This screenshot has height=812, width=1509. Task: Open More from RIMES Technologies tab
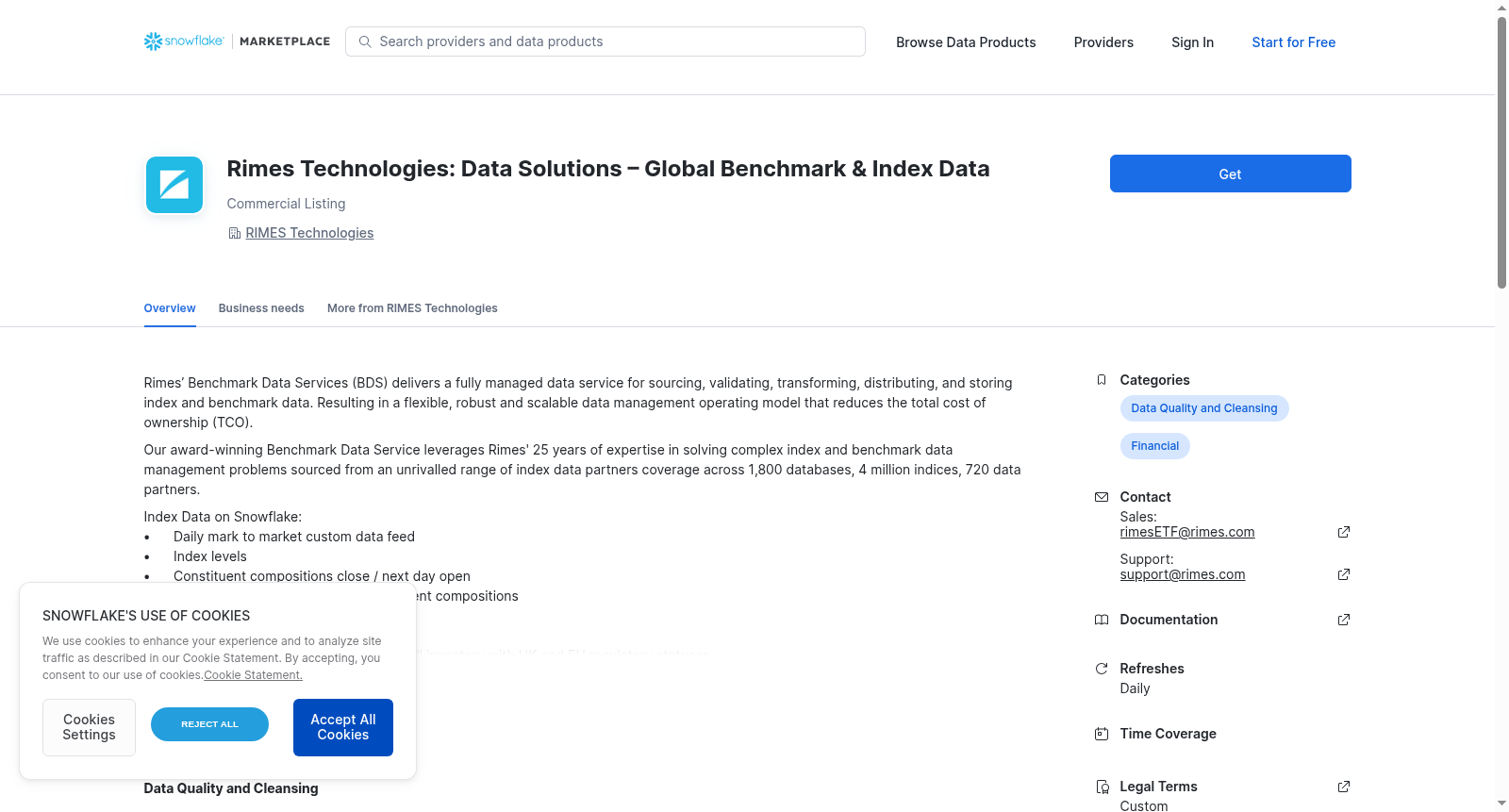412,308
